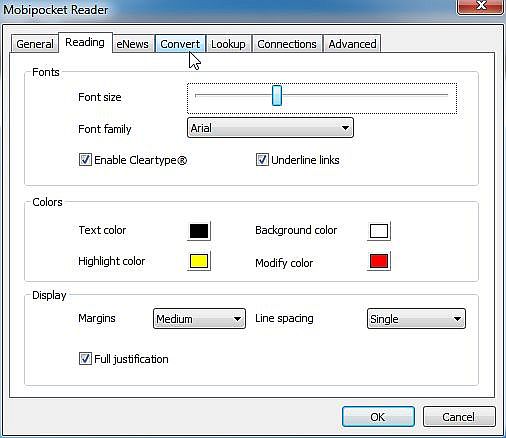Disable the Enable Cleartype checkbox
Image resolution: width=506 pixels, height=438 pixels.
(x=85, y=160)
